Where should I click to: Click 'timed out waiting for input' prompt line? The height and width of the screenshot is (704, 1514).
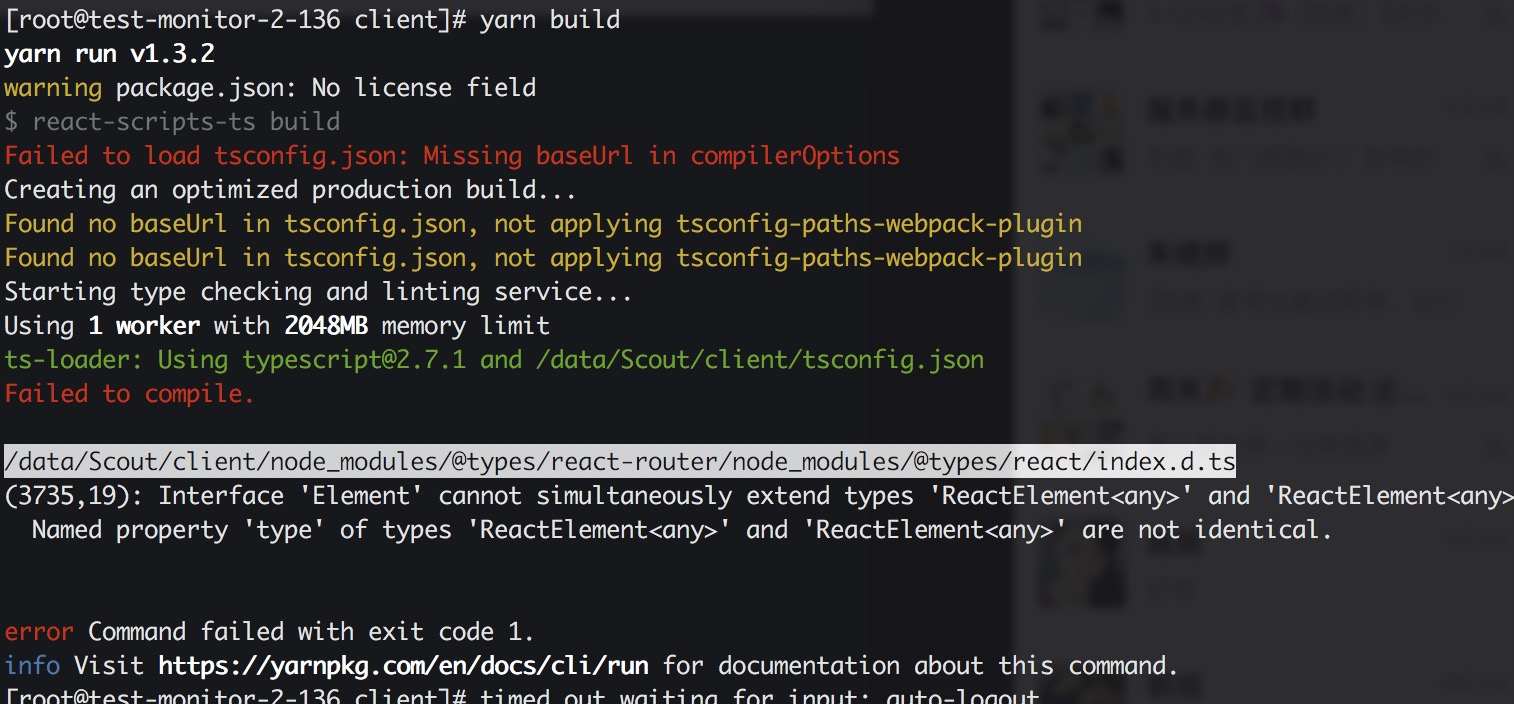522,696
